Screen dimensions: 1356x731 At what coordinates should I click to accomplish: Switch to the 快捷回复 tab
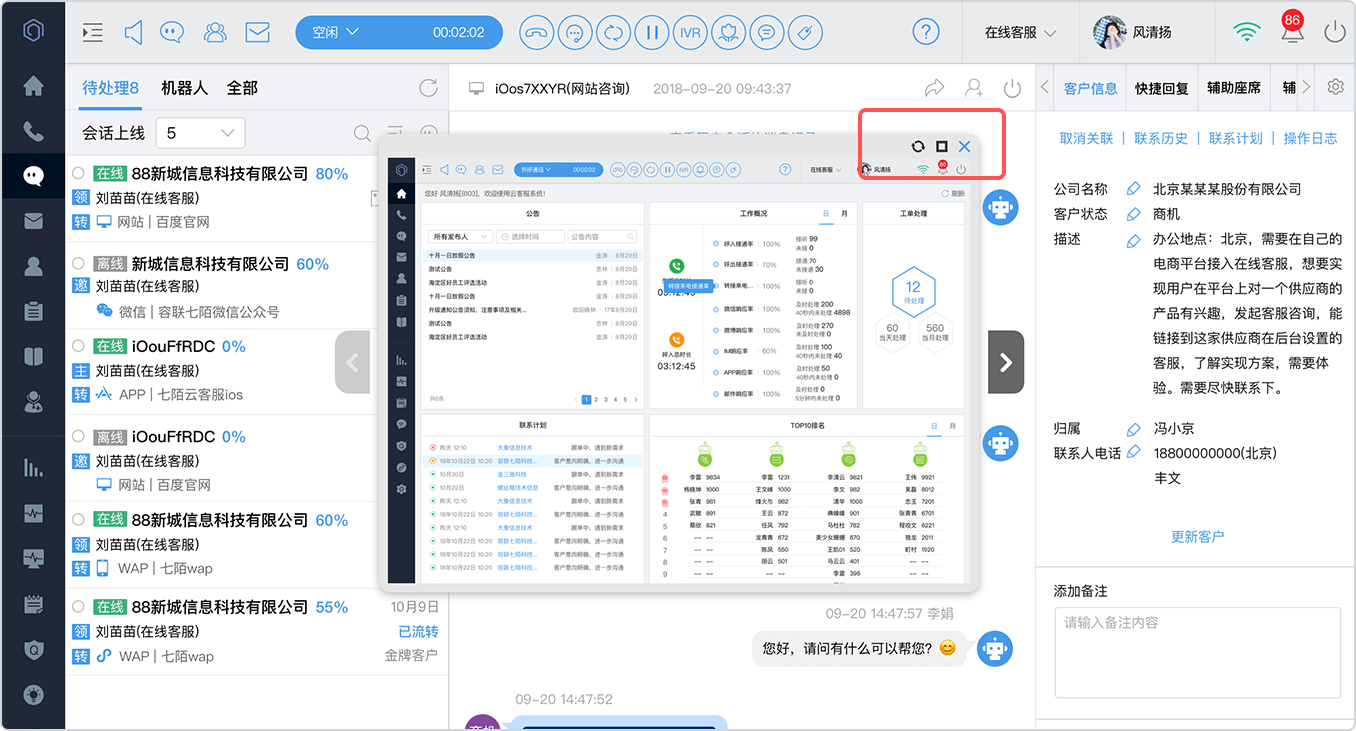(1162, 88)
